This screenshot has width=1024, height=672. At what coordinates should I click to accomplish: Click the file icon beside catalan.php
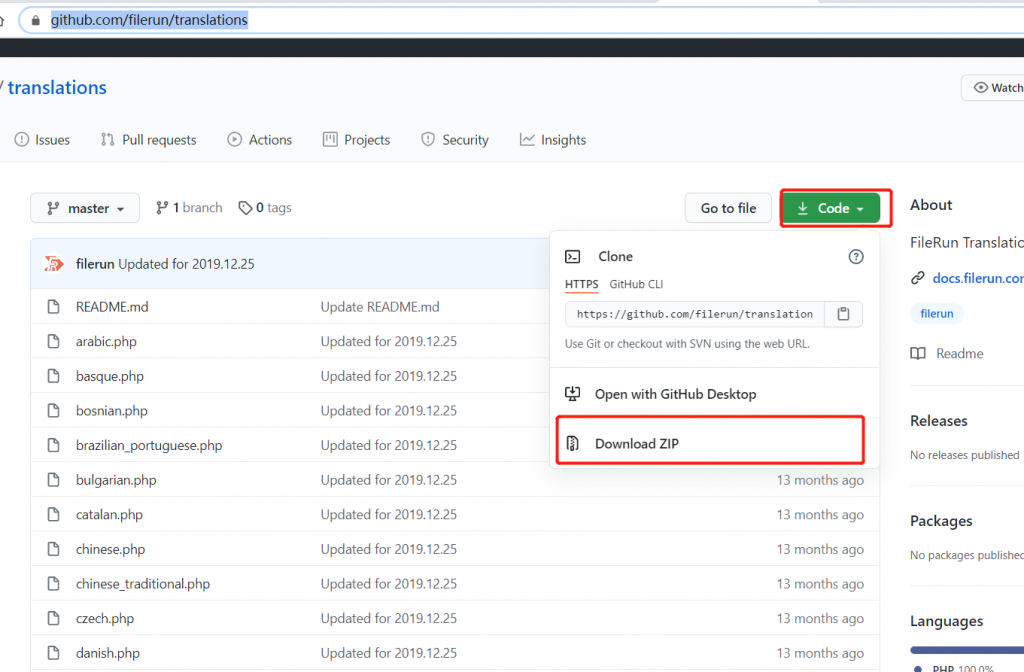pos(54,515)
